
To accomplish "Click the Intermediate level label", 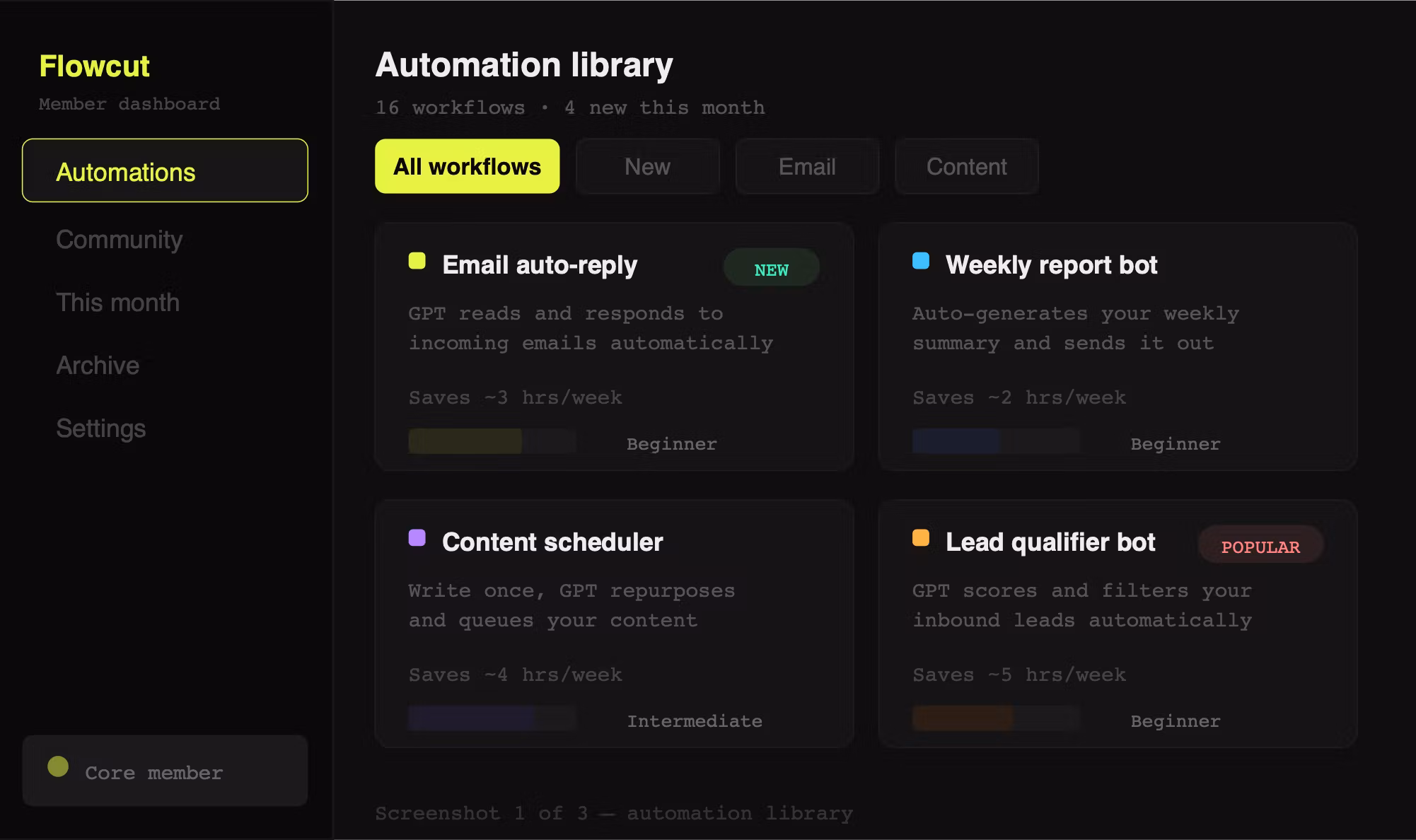I will (695, 721).
